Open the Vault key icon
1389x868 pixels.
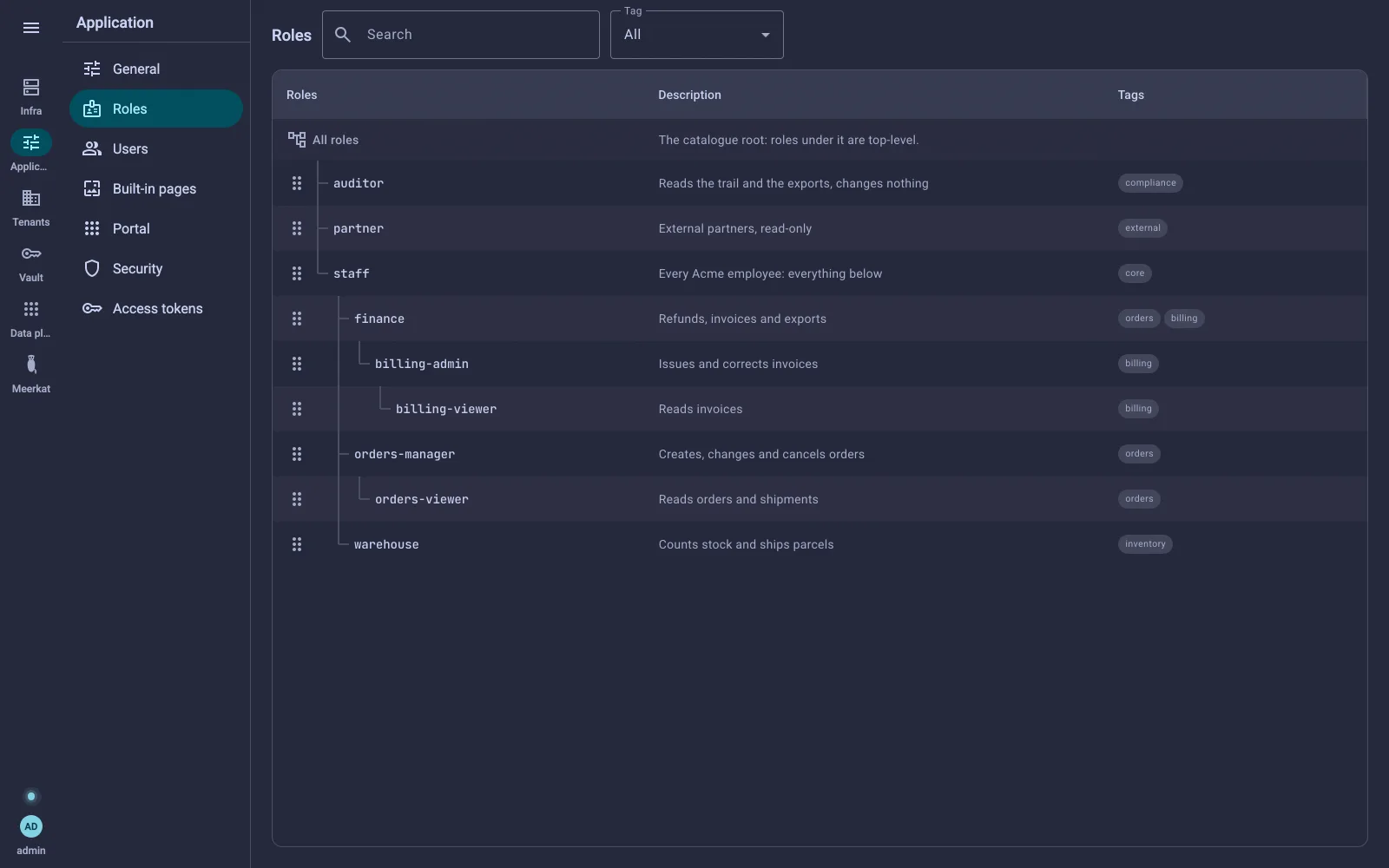(x=31, y=253)
